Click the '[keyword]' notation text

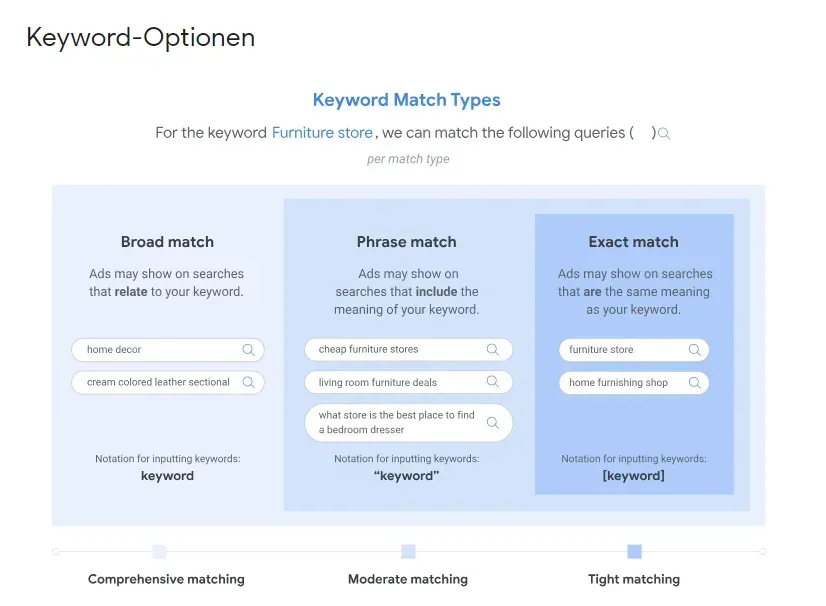tap(634, 476)
